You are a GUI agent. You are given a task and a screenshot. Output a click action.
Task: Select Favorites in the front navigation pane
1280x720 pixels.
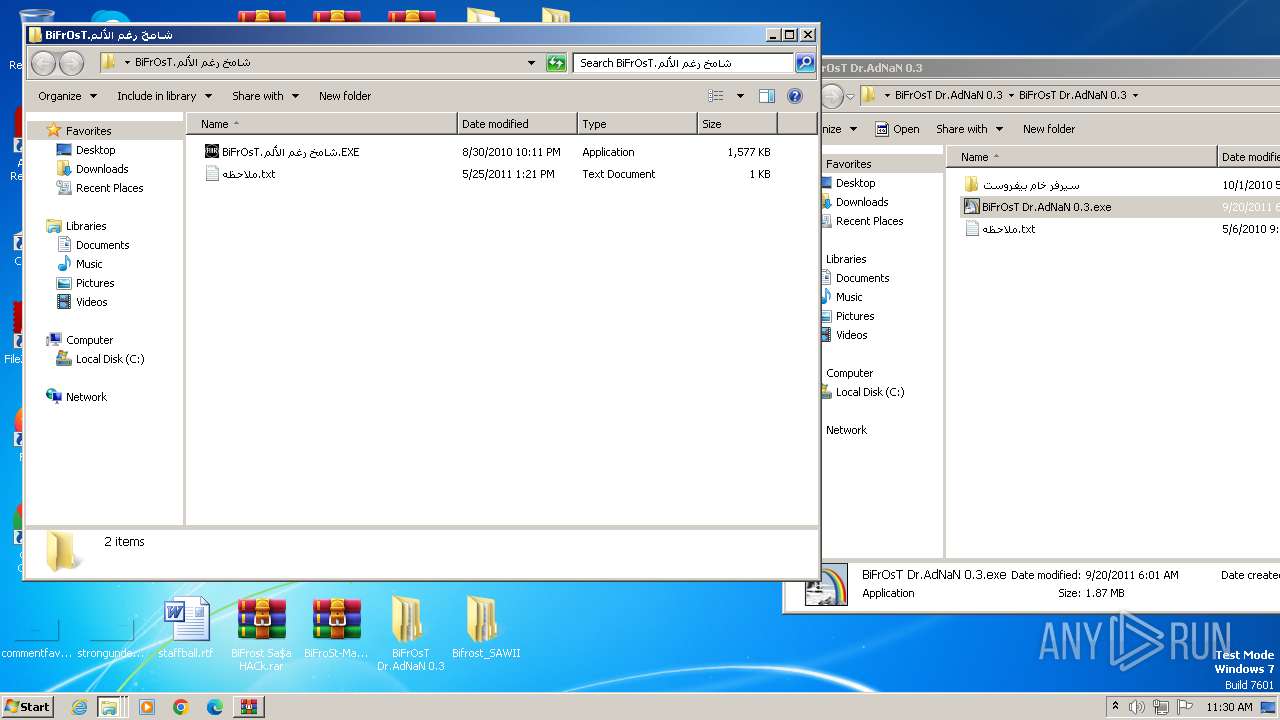[88, 131]
